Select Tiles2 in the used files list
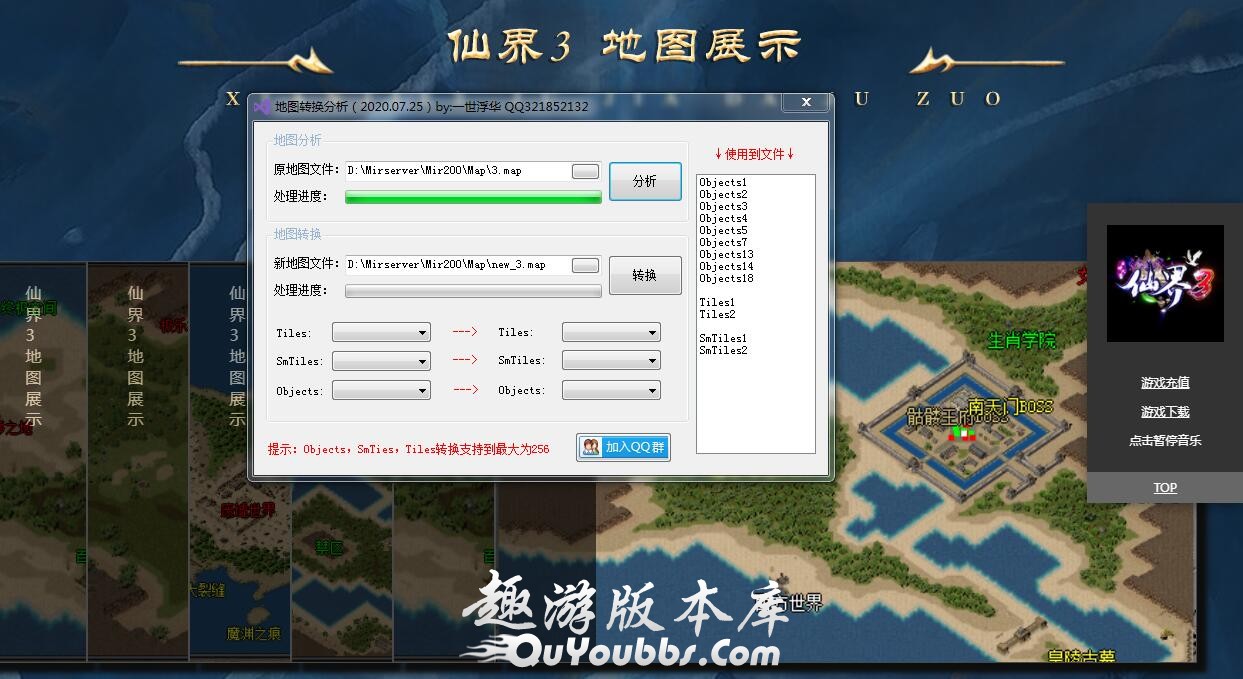The image size is (1243, 679). tap(717, 315)
